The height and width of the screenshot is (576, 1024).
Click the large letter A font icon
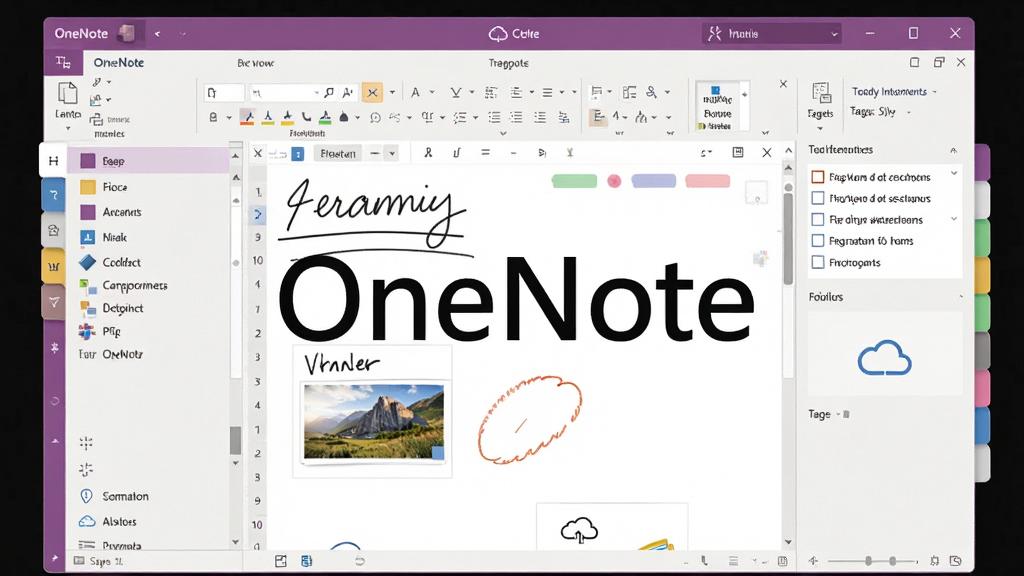click(x=415, y=93)
